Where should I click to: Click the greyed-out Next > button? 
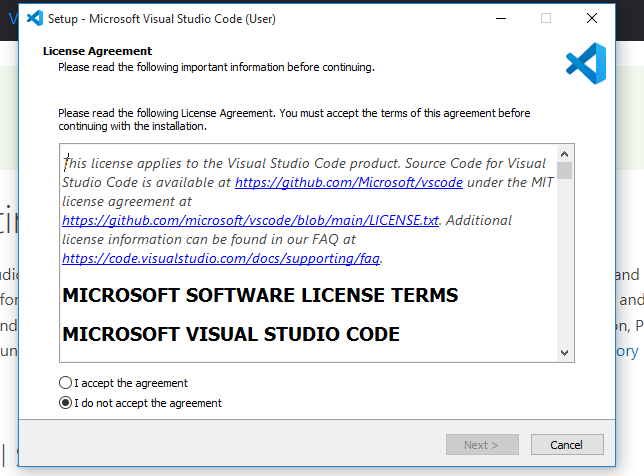[x=482, y=445]
